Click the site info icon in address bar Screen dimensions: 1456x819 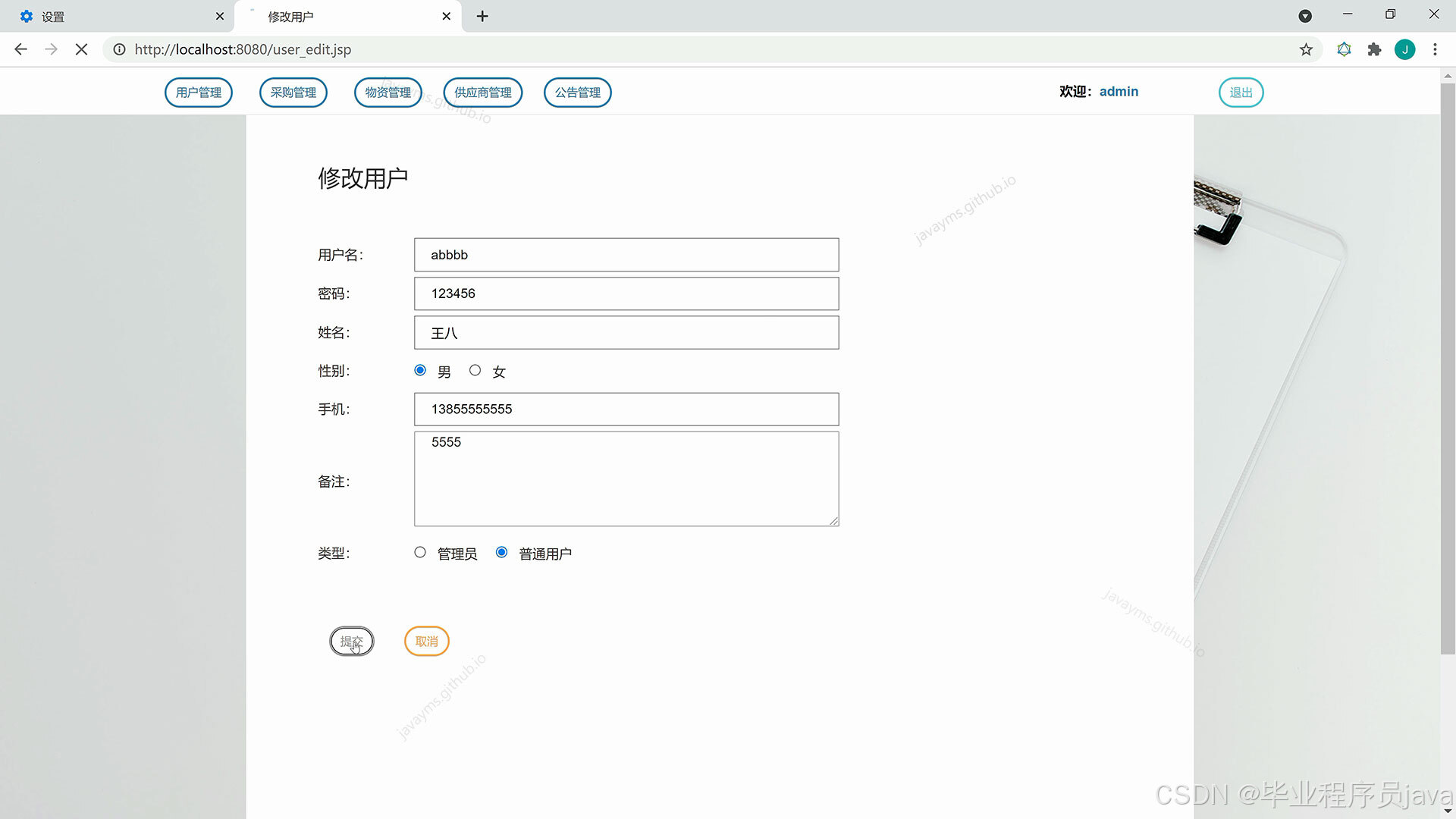(x=119, y=49)
